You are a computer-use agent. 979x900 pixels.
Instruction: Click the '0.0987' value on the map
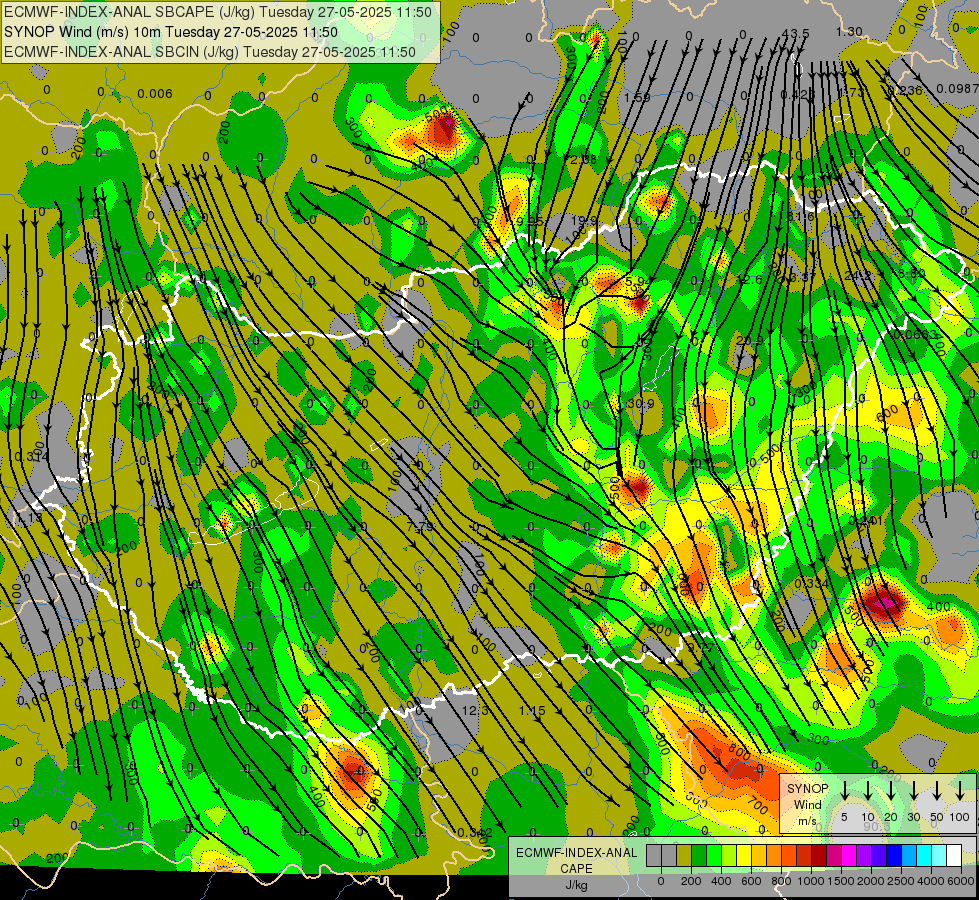[x=957, y=89]
